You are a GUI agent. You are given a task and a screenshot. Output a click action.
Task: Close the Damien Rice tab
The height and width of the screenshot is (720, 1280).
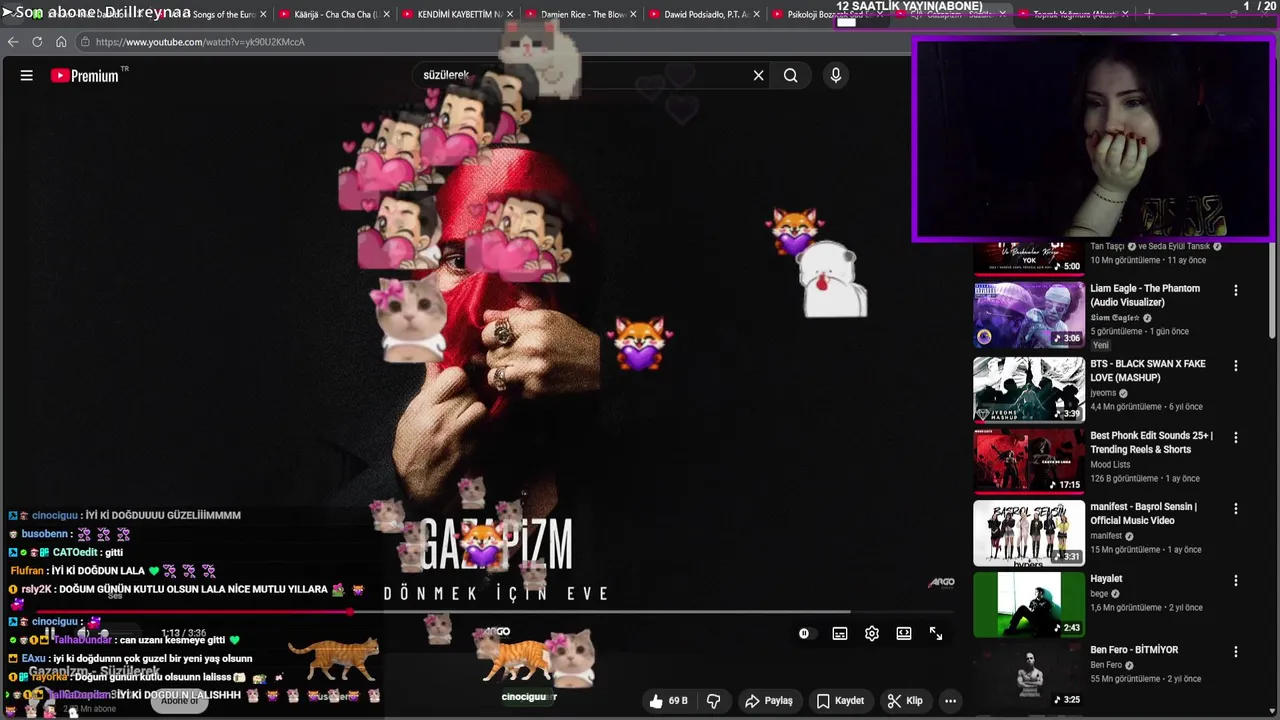[x=633, y=15]
